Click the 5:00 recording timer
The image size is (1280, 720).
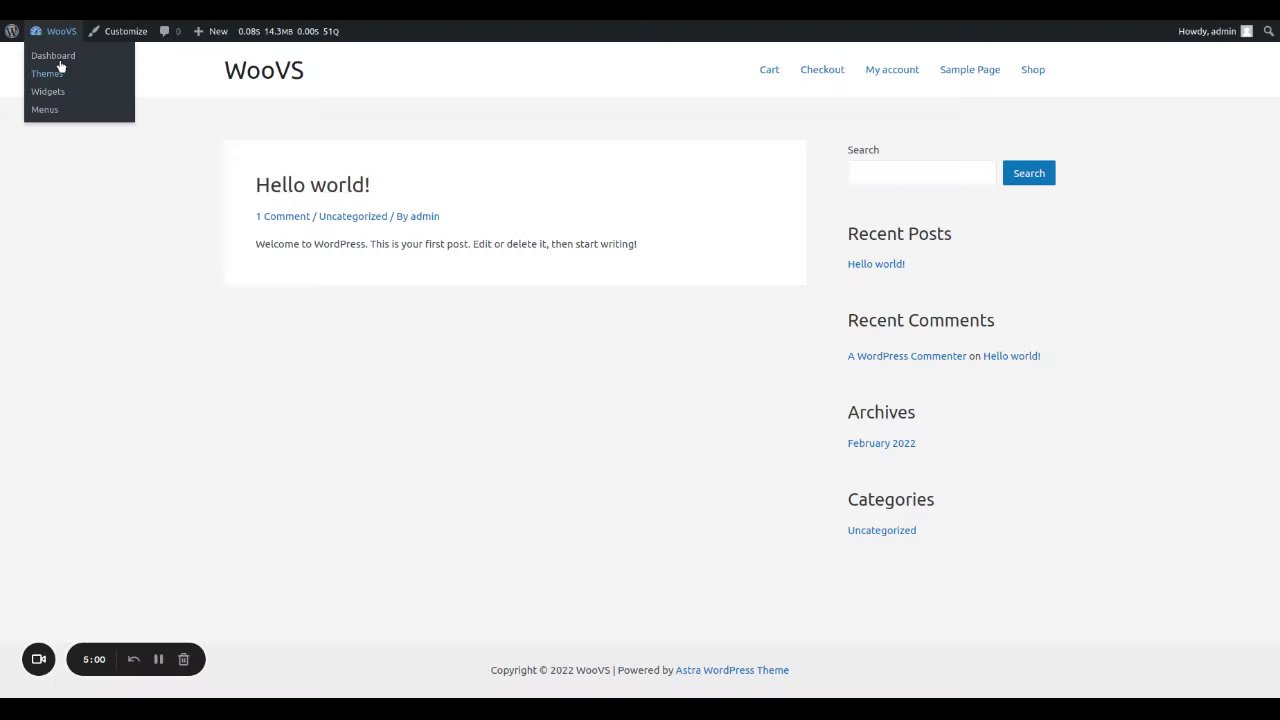pos(94,659)
